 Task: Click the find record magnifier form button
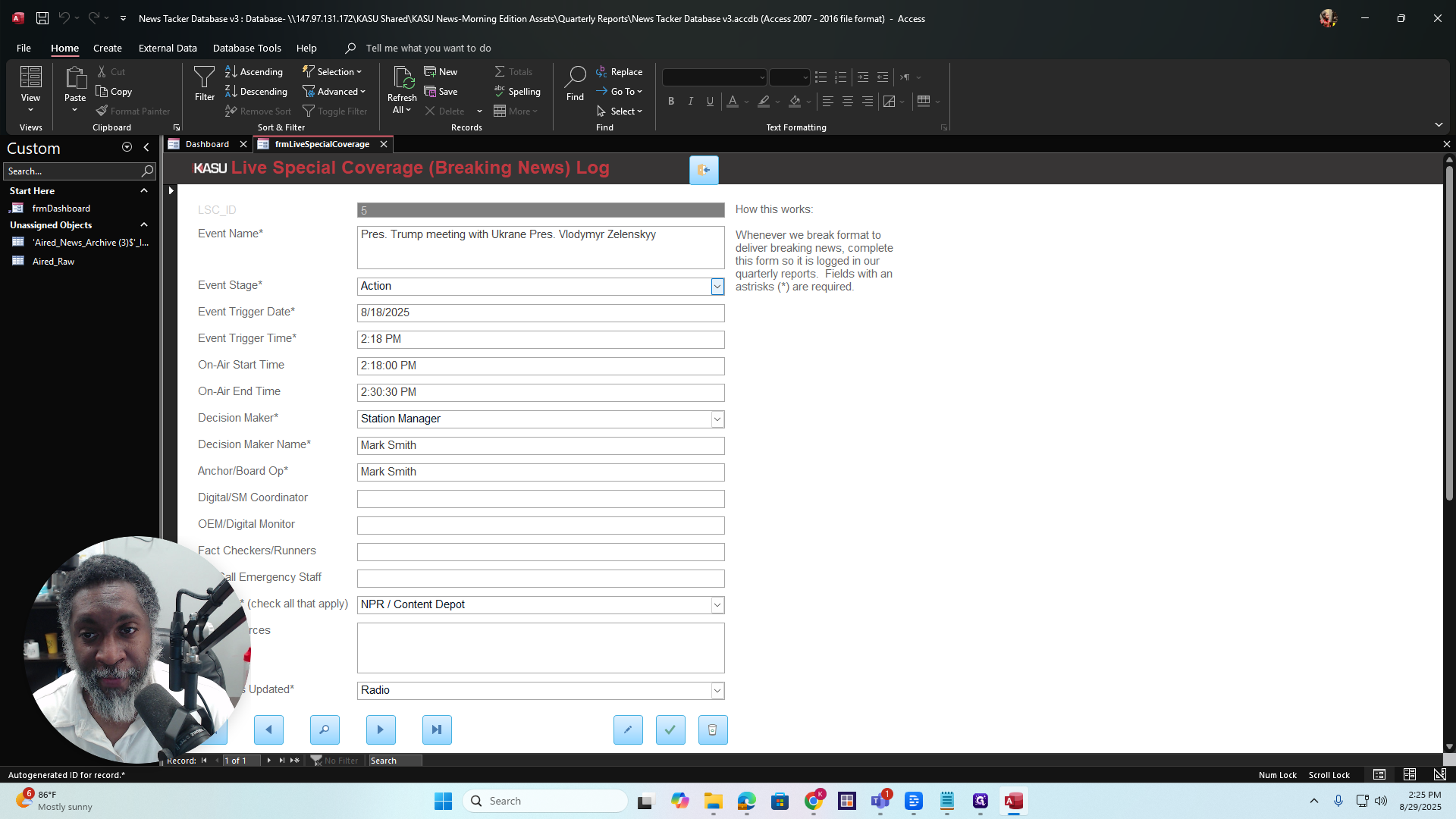point(324,730)
